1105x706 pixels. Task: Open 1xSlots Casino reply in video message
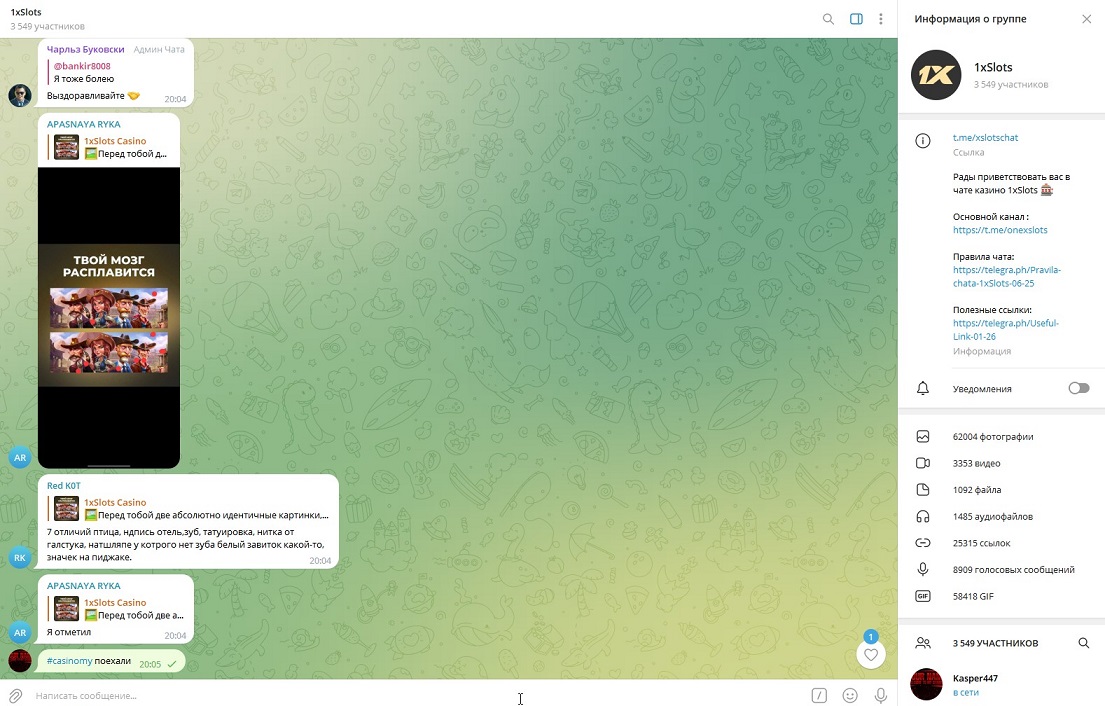(111, 147)
